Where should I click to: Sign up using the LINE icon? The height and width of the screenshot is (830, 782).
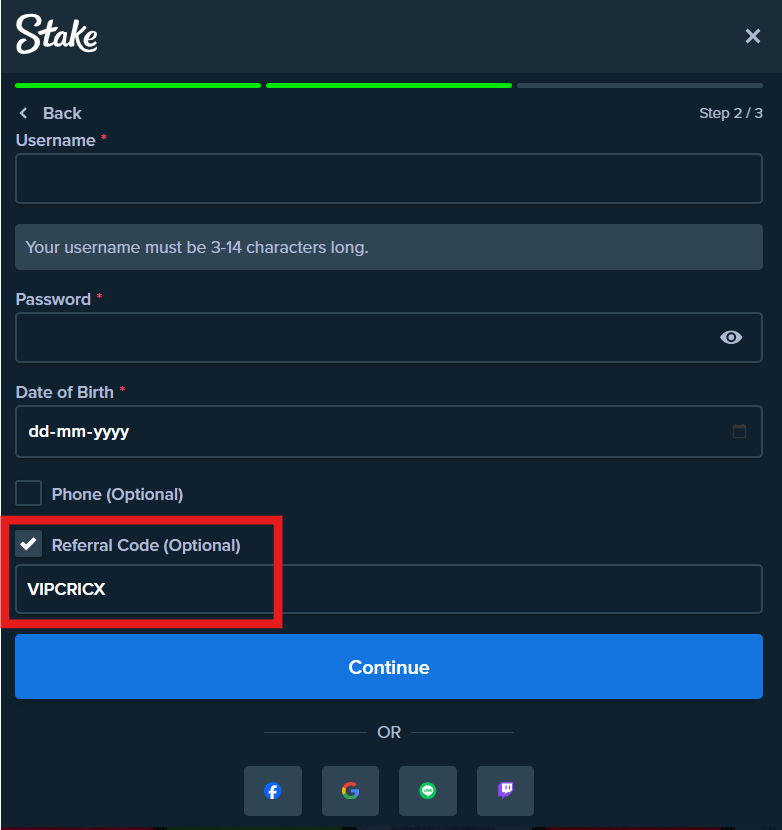point(427,790)
